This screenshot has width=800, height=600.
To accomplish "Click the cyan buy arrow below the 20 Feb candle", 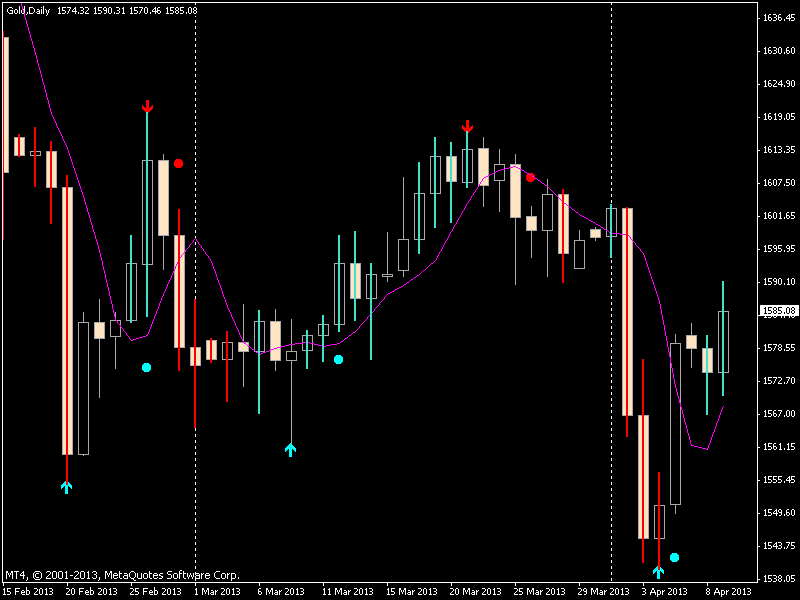I will (67, 487).
